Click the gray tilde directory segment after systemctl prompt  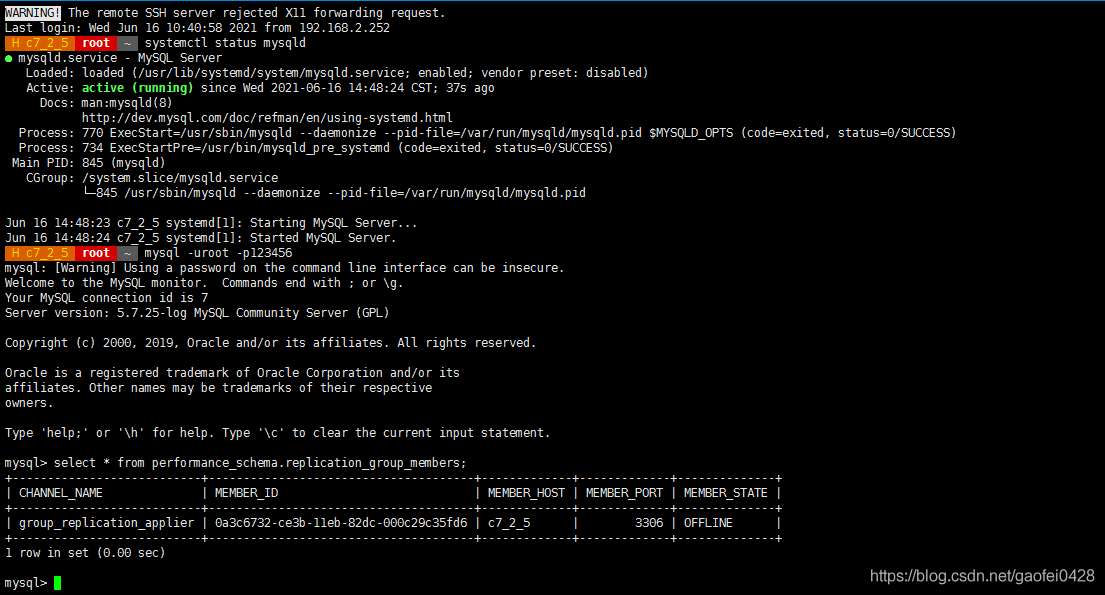point(128,43)
